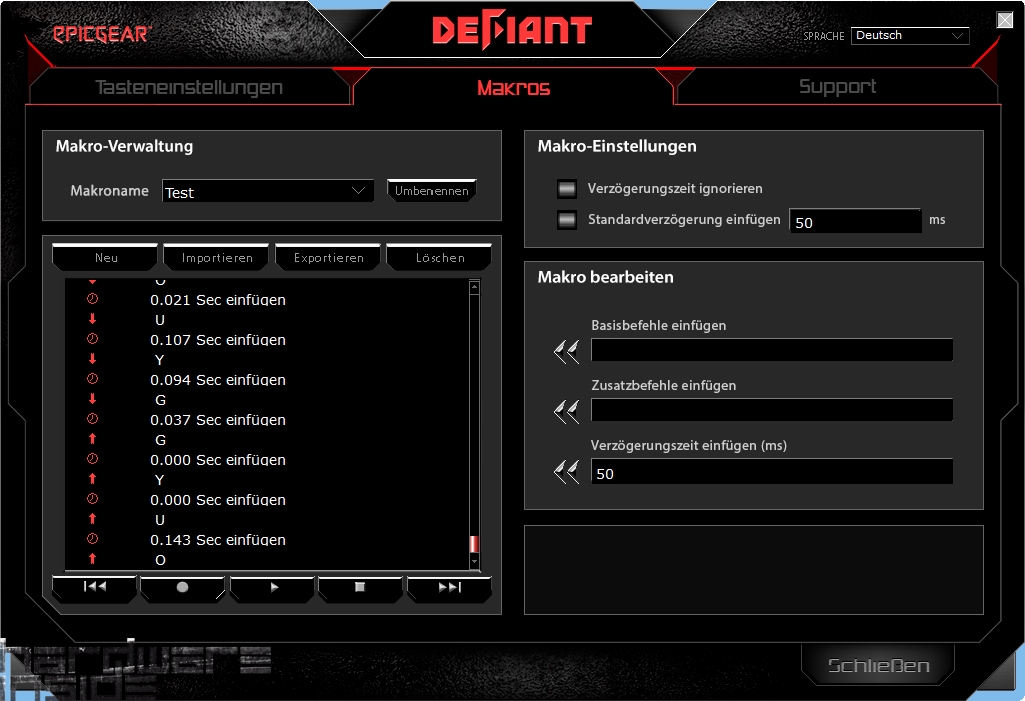Click the macro list scrollbar thumb
The height and width of the screenshot is (701, 1025).
pyautogui.click(x=475, y=544)
